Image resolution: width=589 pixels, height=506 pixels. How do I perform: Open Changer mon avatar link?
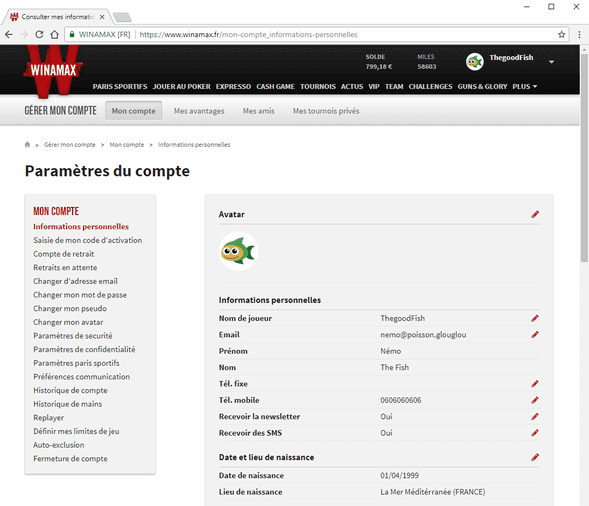pos(68,322)
